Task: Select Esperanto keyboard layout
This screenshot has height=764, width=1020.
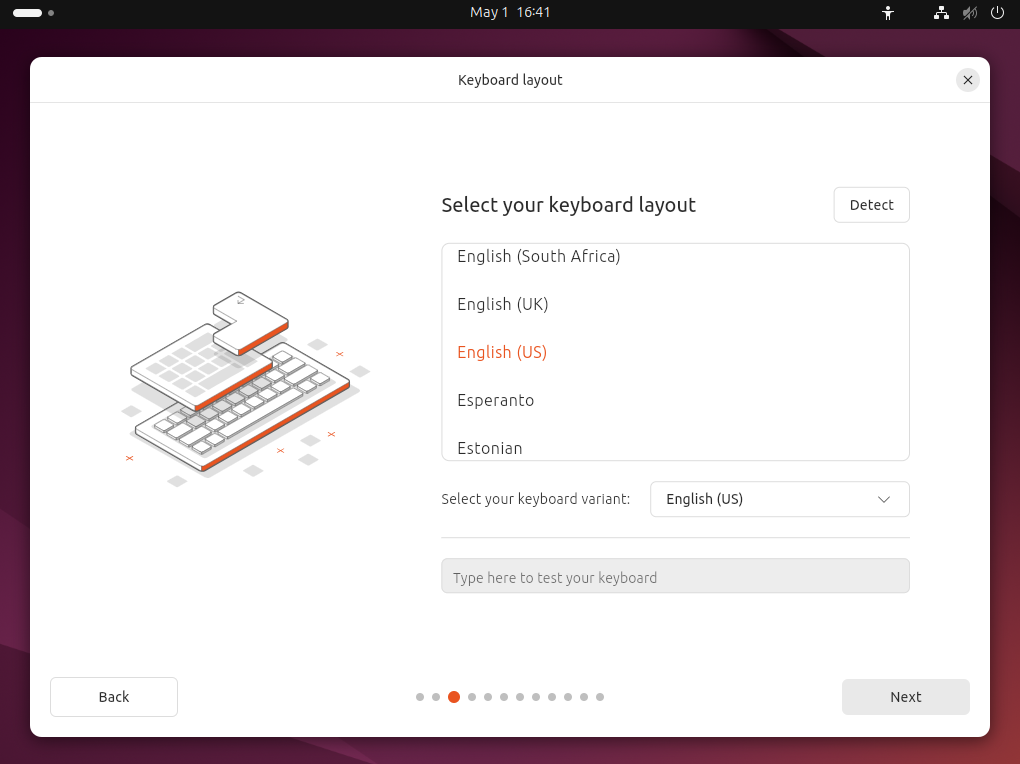Action: [x=495, y=400]
